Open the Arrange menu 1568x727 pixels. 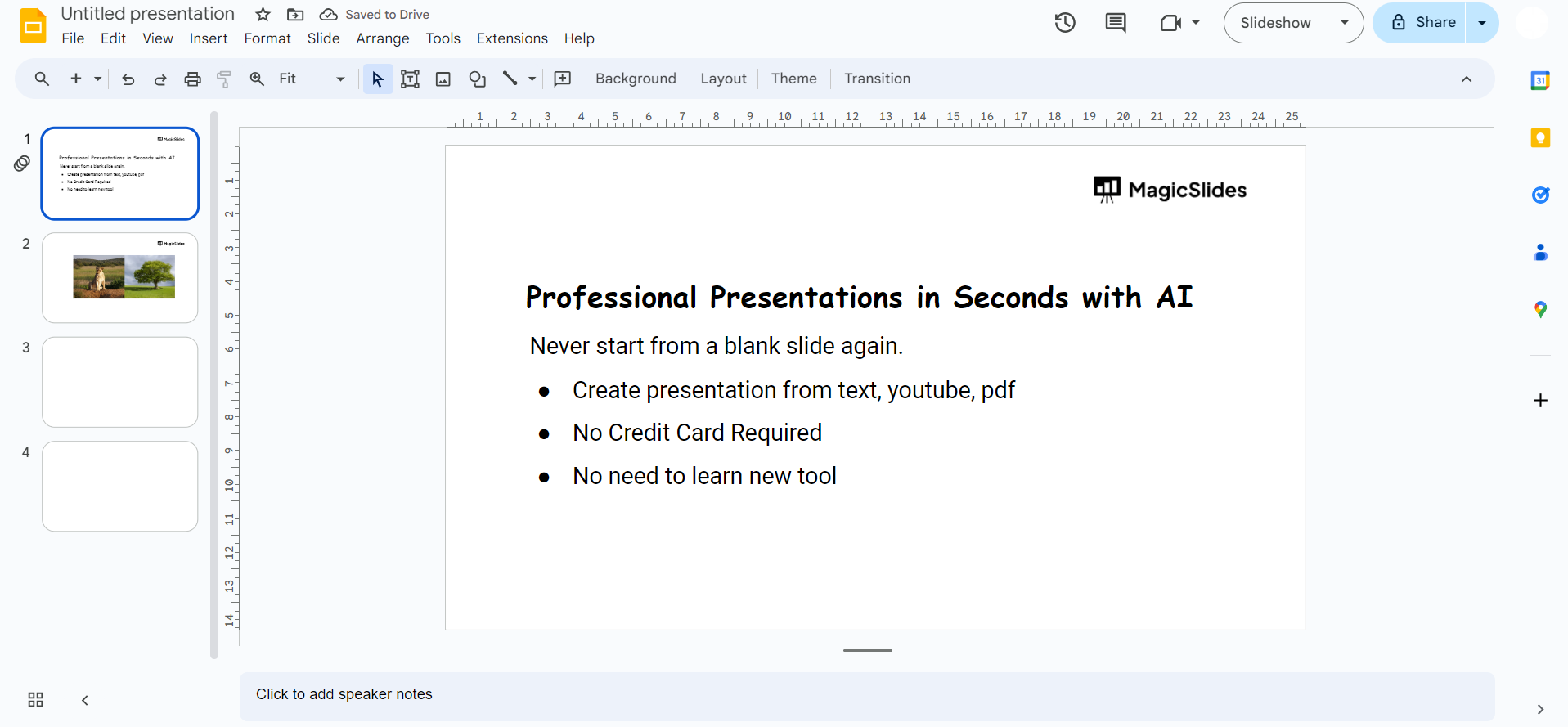[x=383, y=38]
